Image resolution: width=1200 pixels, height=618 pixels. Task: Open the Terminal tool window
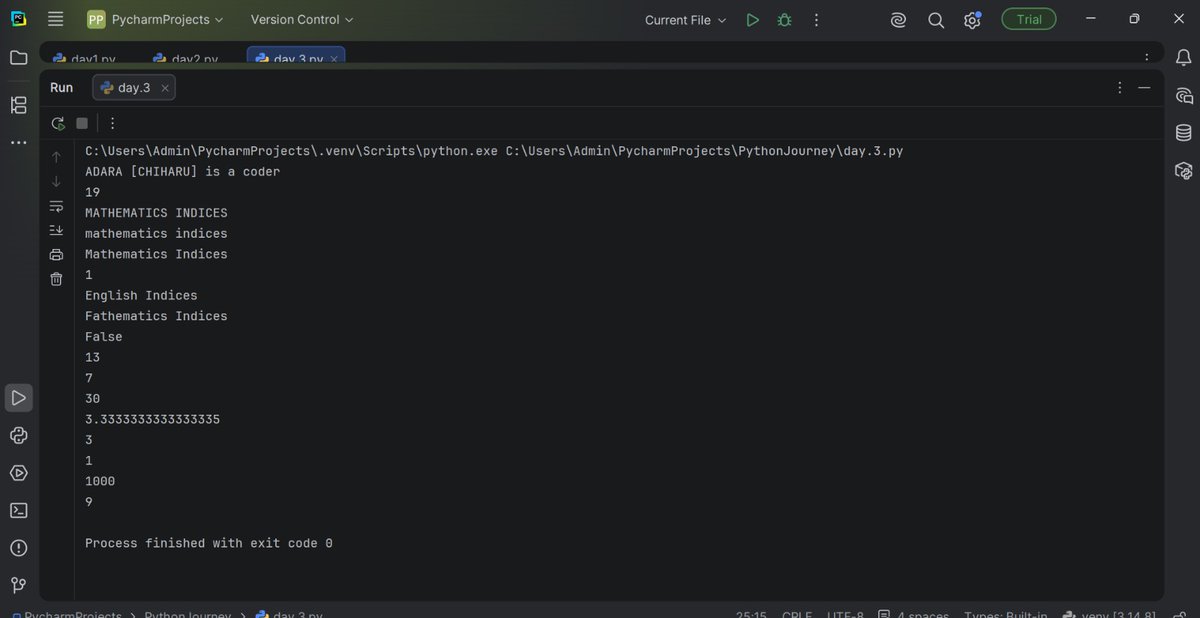[18, 510]
